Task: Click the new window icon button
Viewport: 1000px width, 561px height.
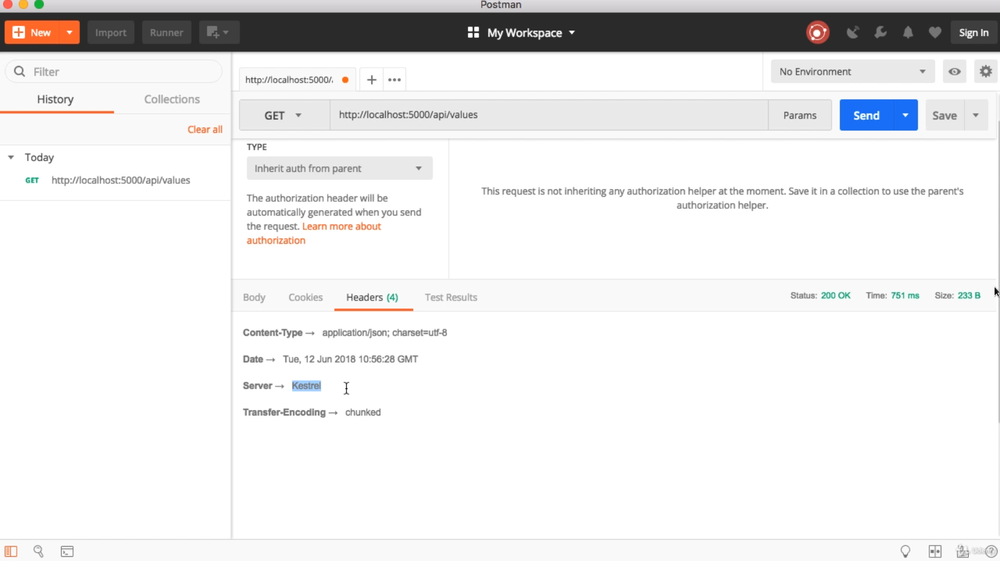Action: [x=219, y=33]
